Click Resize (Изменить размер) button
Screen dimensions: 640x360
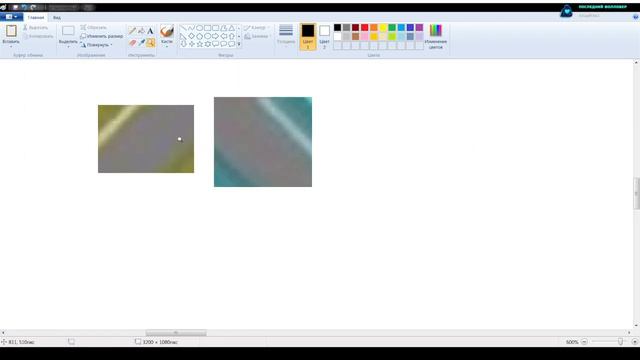[102, 36]
